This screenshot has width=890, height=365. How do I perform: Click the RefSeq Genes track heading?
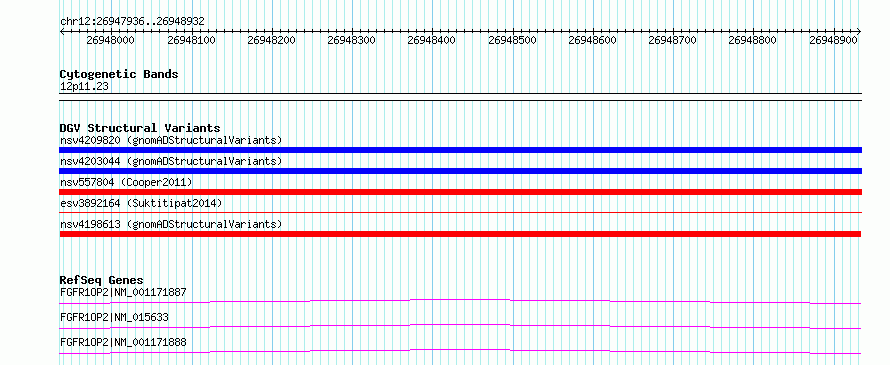click(x=102, y=280)
